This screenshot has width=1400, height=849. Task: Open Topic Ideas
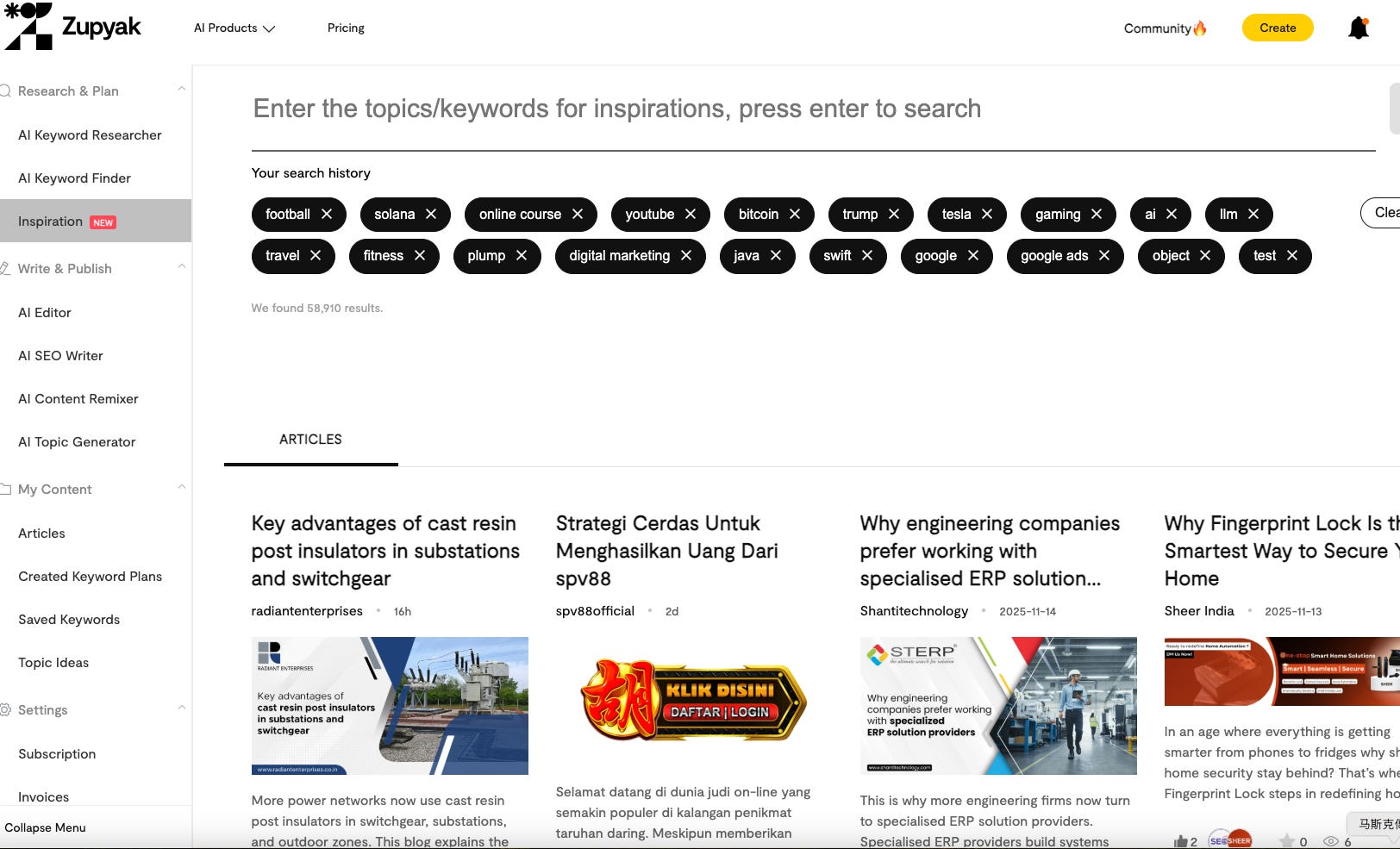click(x=53, y=663)
